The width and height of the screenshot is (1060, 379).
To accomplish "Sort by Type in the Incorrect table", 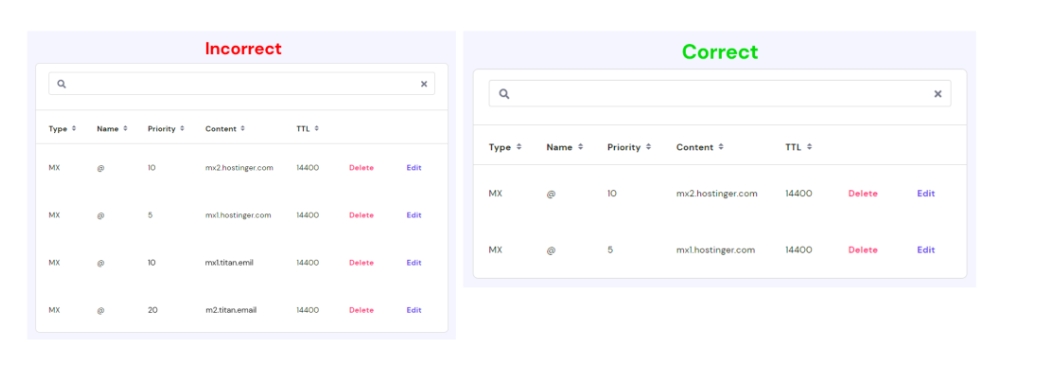I will [x=62, y=128].
